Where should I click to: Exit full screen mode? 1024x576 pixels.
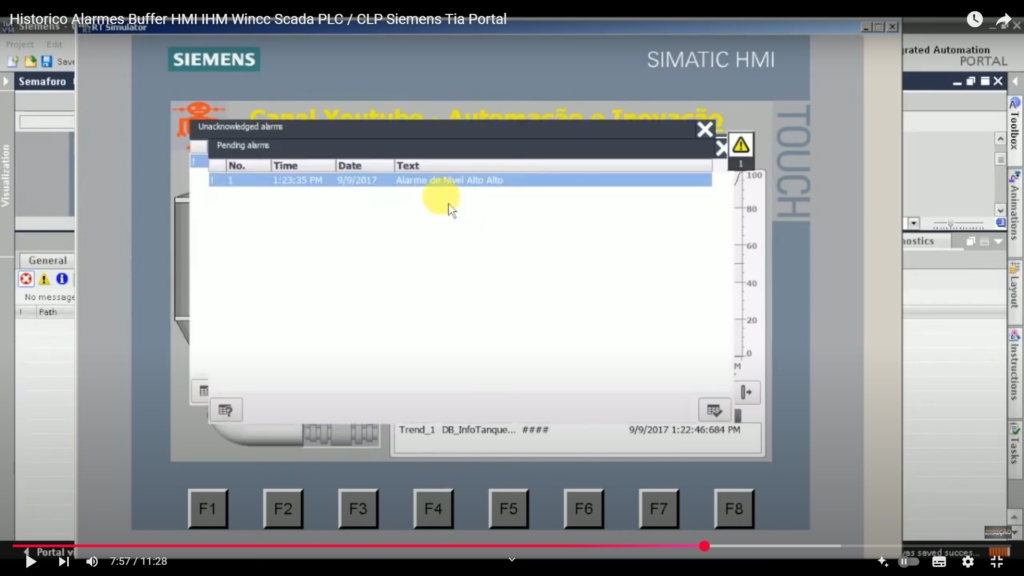[x=997, y=562]
